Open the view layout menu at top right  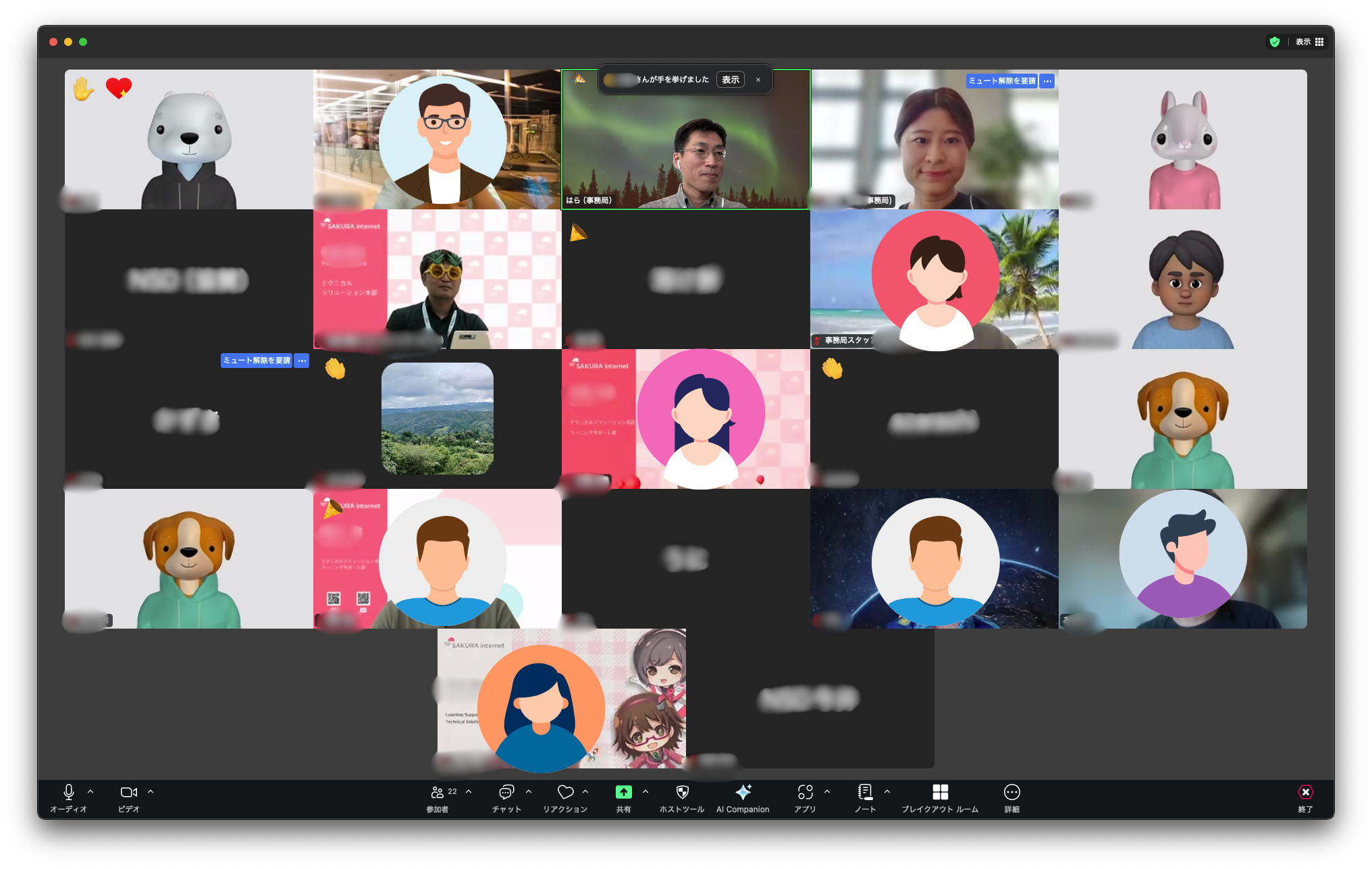click(1310, 42)
